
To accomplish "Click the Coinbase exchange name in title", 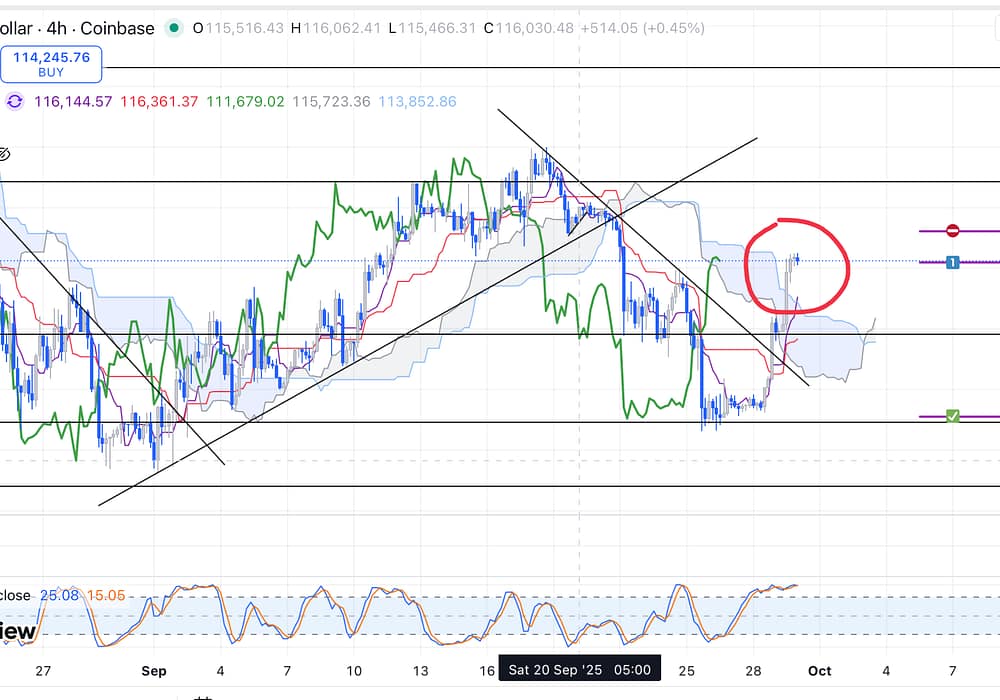I will click(118, 28).
